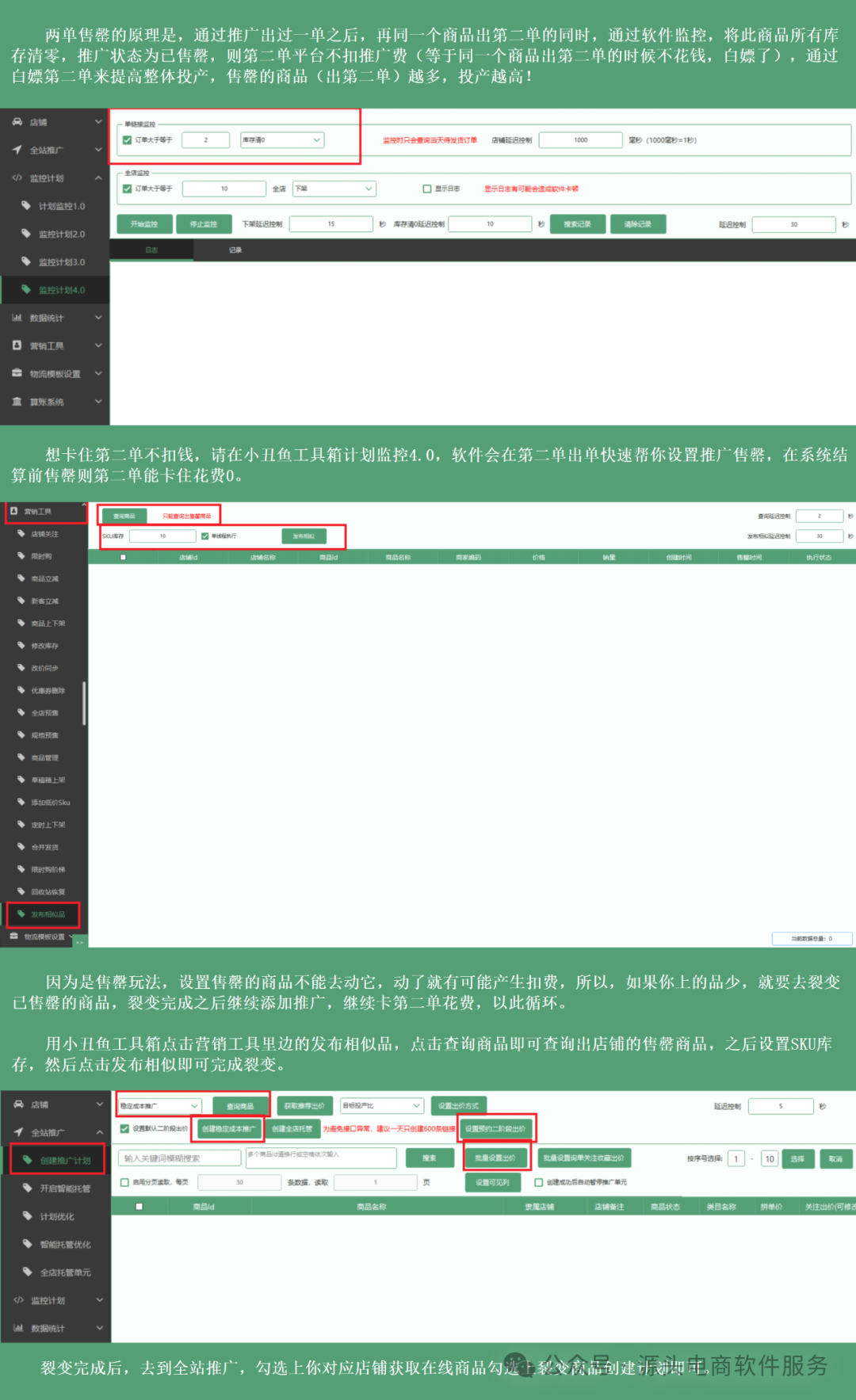Tick the header checkbox before the 商品Id column
Screen dimensions: 856x1400
pyautogui.click(x=139, y=1207)
